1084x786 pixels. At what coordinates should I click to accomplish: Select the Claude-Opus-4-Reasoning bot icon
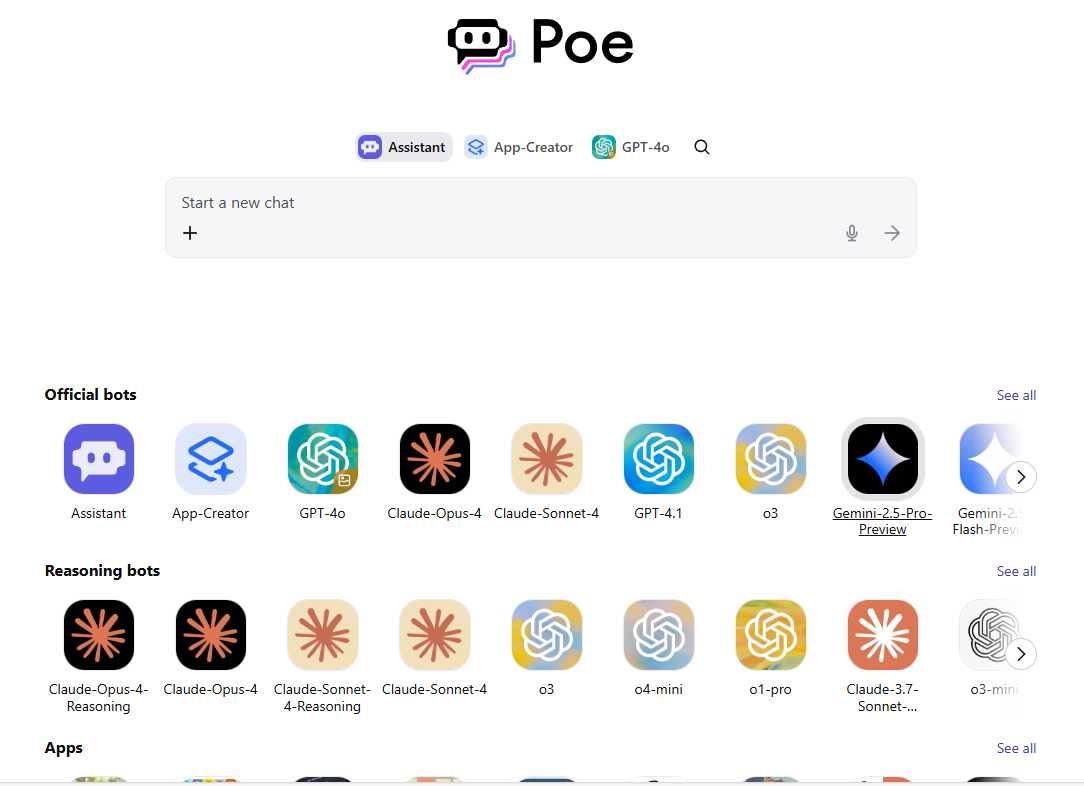(99, 635)
